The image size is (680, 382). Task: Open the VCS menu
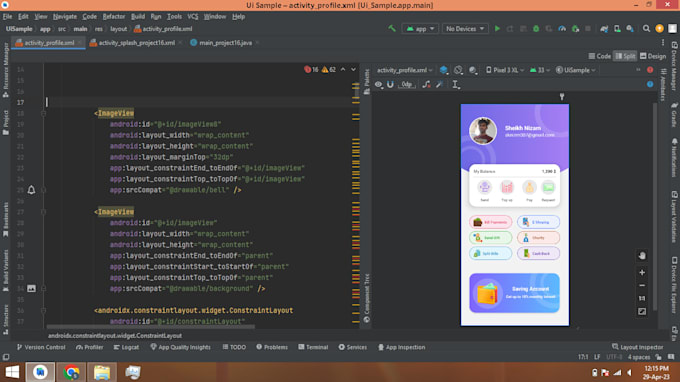(x=193, y=16)
